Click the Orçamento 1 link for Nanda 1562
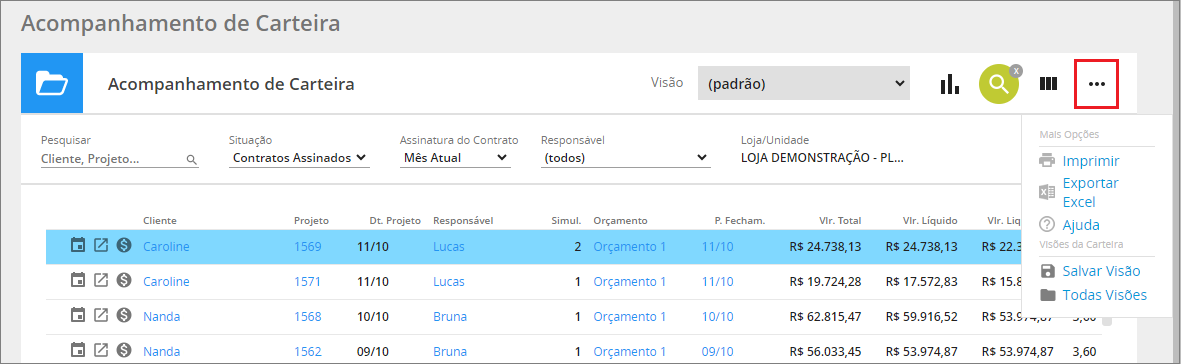1181x364 pixels. tap(630, 351)
